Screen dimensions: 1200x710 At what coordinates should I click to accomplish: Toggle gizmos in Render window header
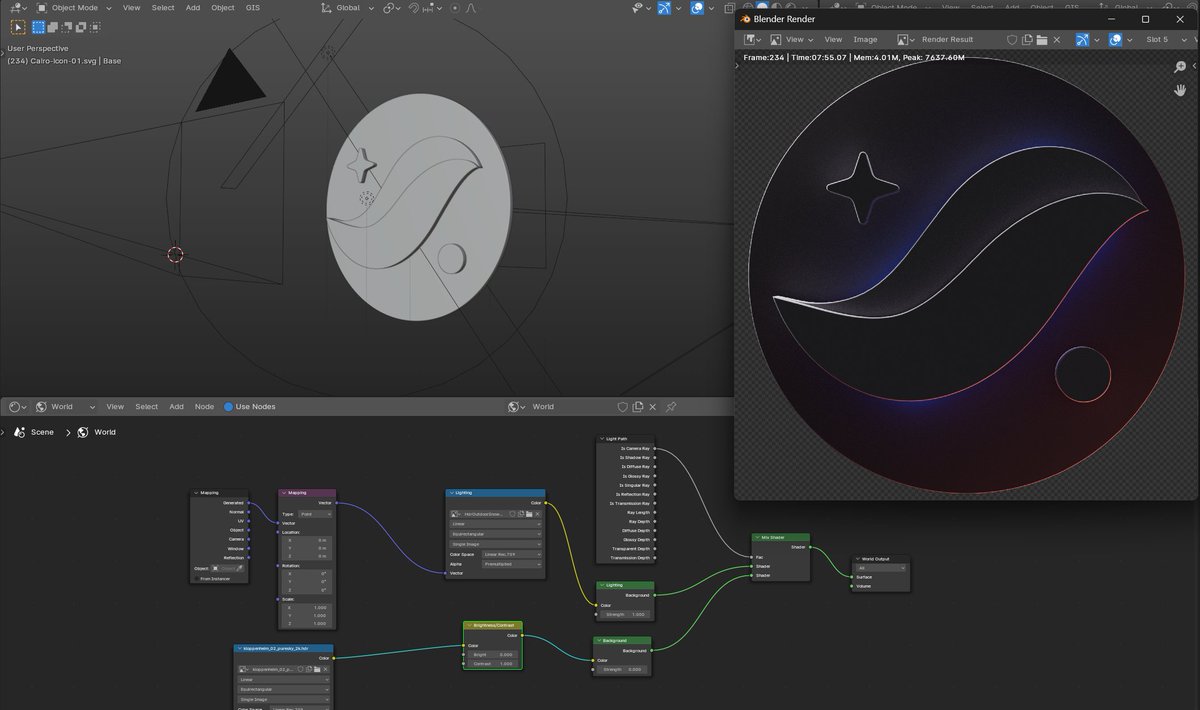1083,40
